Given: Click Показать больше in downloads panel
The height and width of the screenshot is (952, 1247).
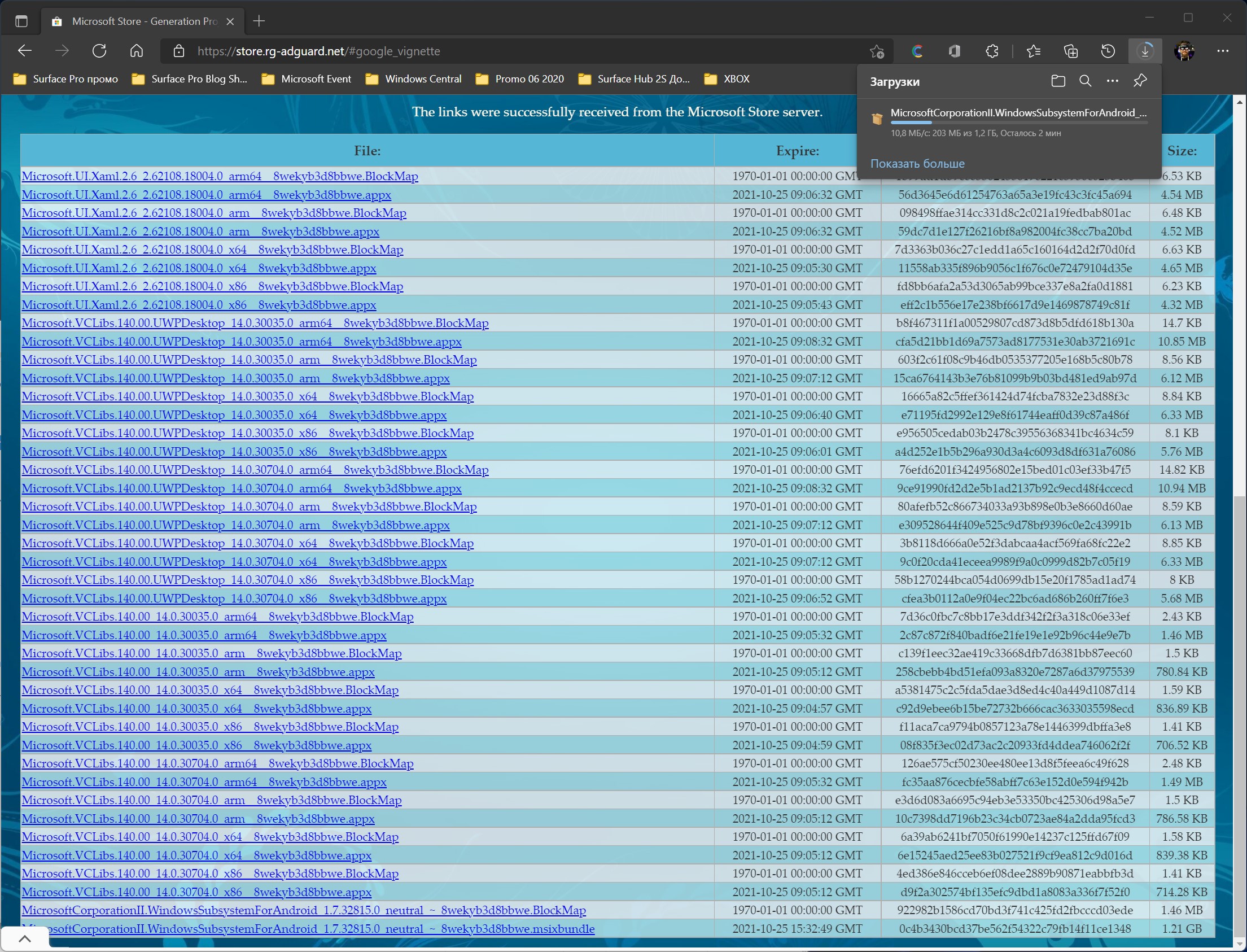Looking at the screenshot, I should [917, 164].
